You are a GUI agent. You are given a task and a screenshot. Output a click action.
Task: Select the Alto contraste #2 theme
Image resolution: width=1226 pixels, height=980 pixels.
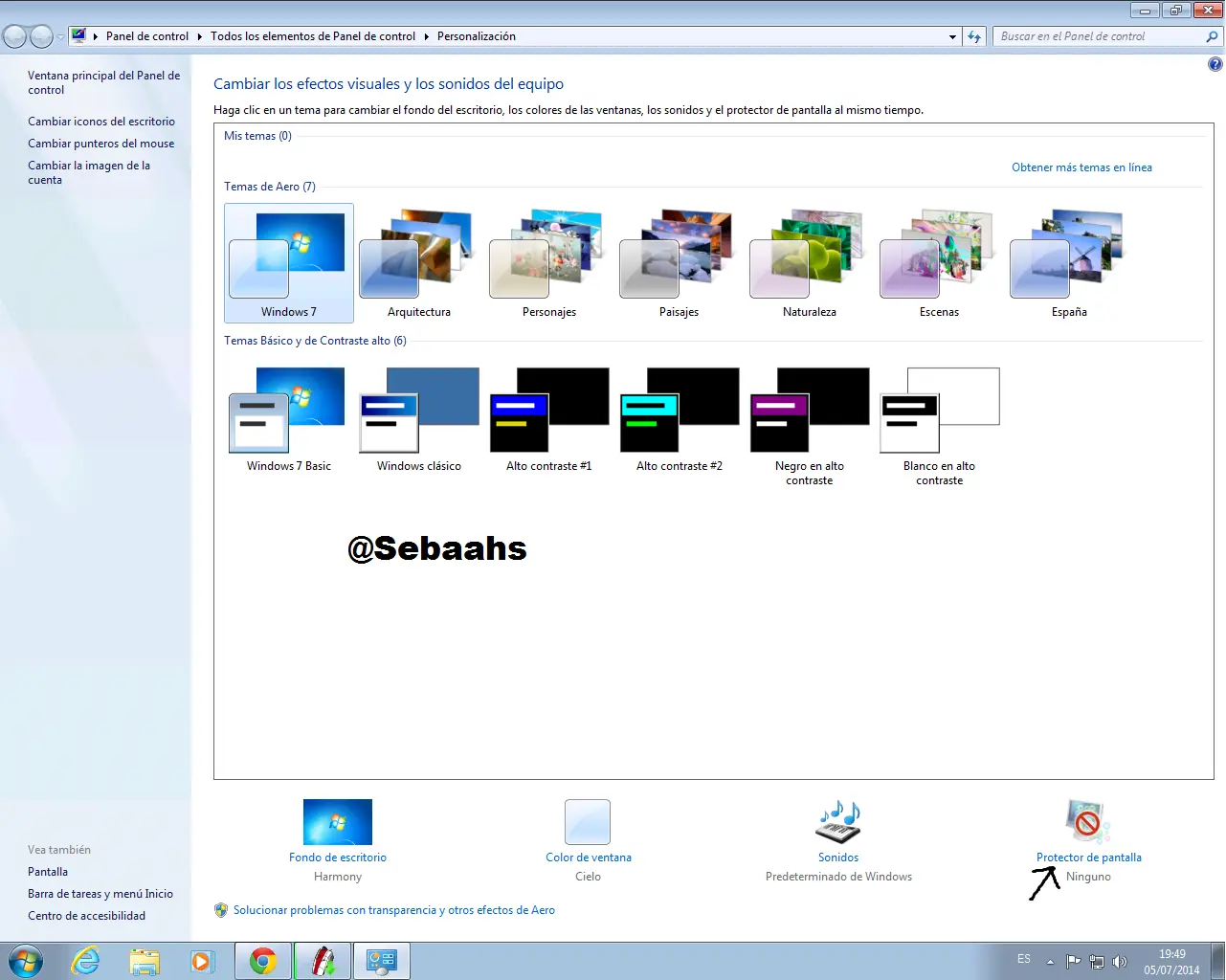[680, 419]
